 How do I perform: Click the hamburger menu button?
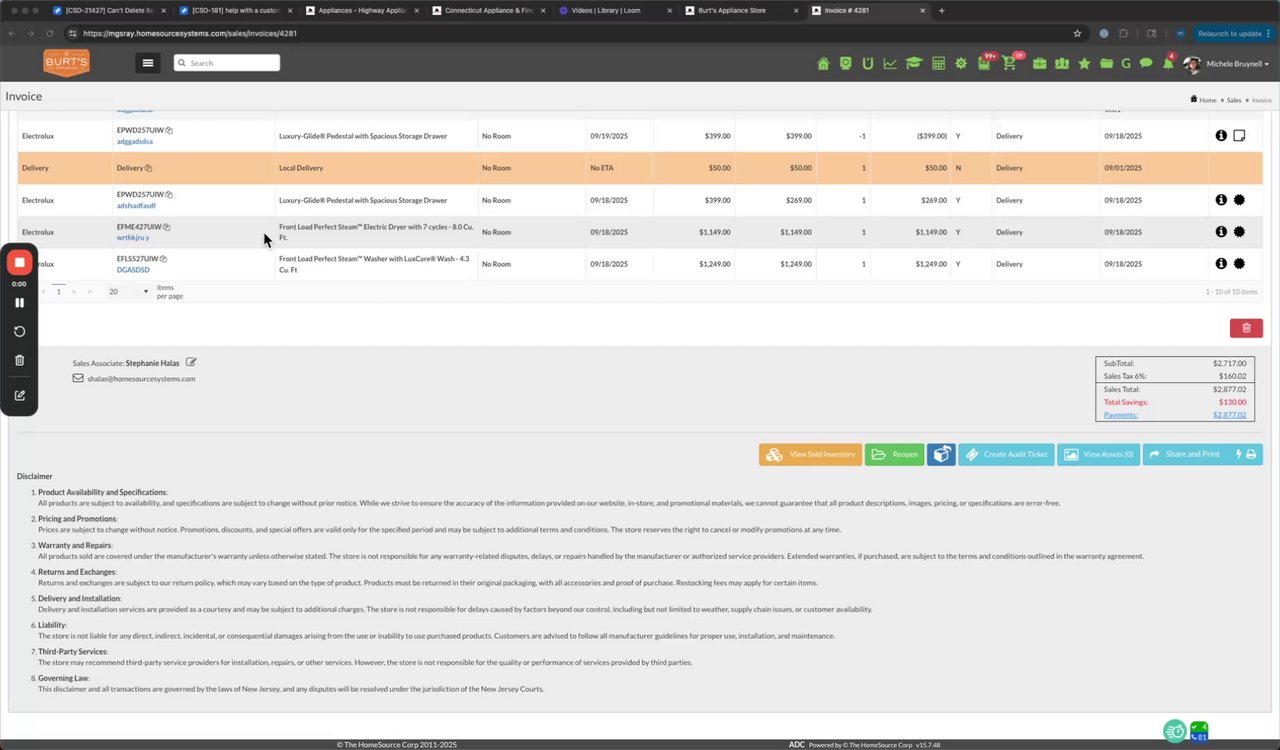(x=148, y=63)
